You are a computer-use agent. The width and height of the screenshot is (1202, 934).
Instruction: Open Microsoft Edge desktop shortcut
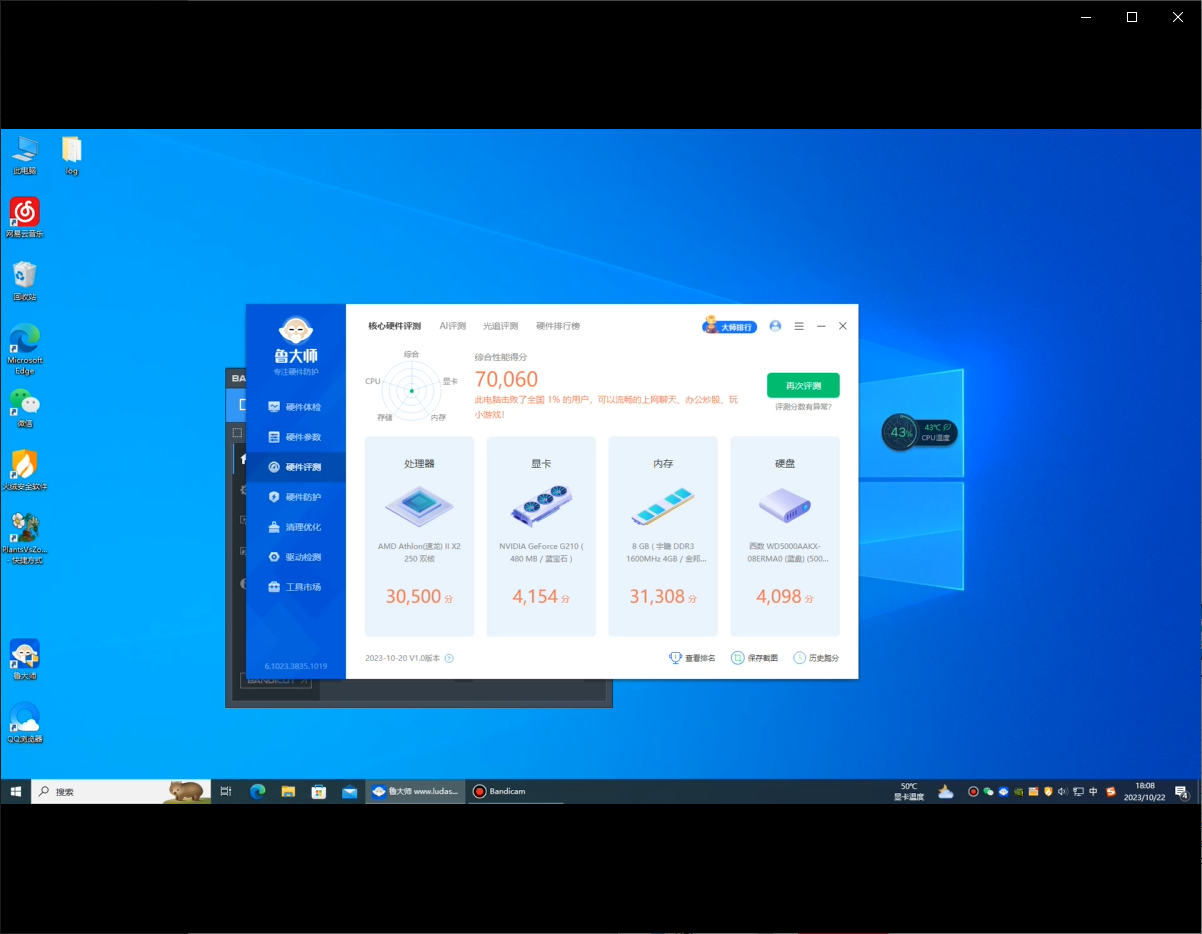pos(25,349)
